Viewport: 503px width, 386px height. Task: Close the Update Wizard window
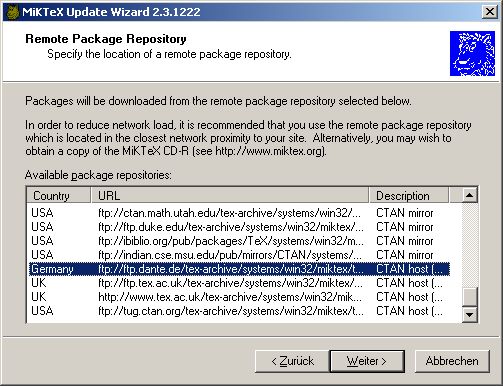coord(490,12)
